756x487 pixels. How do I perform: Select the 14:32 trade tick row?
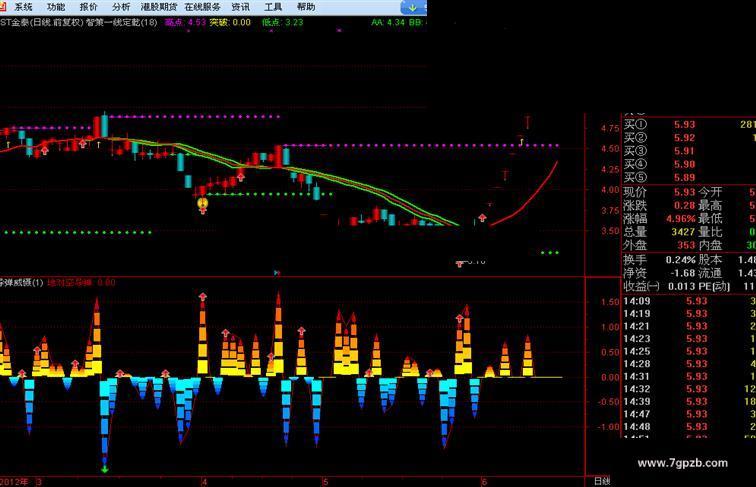tap(689, 389)
